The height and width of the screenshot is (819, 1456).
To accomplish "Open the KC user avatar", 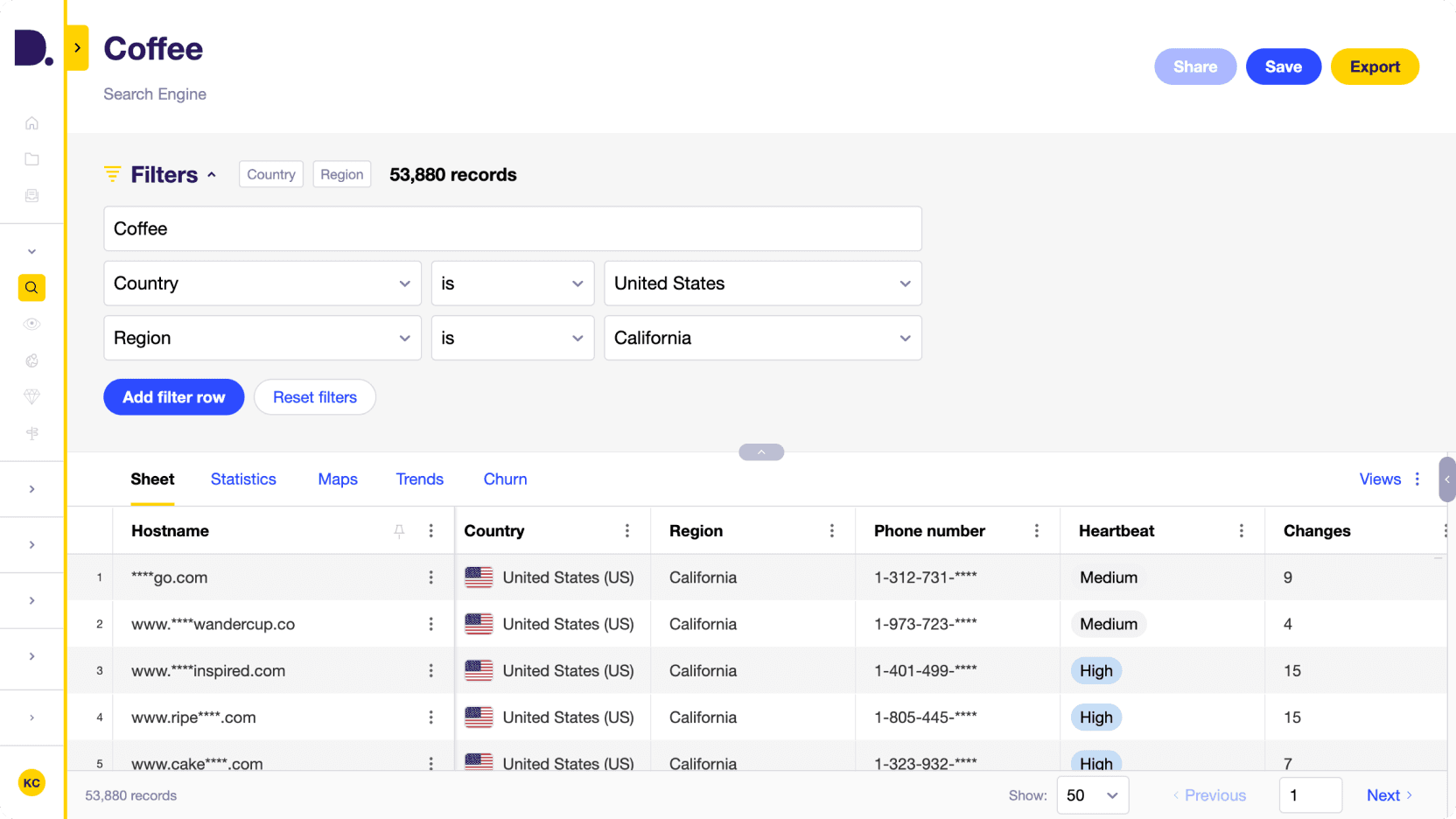I will [31, 782].
